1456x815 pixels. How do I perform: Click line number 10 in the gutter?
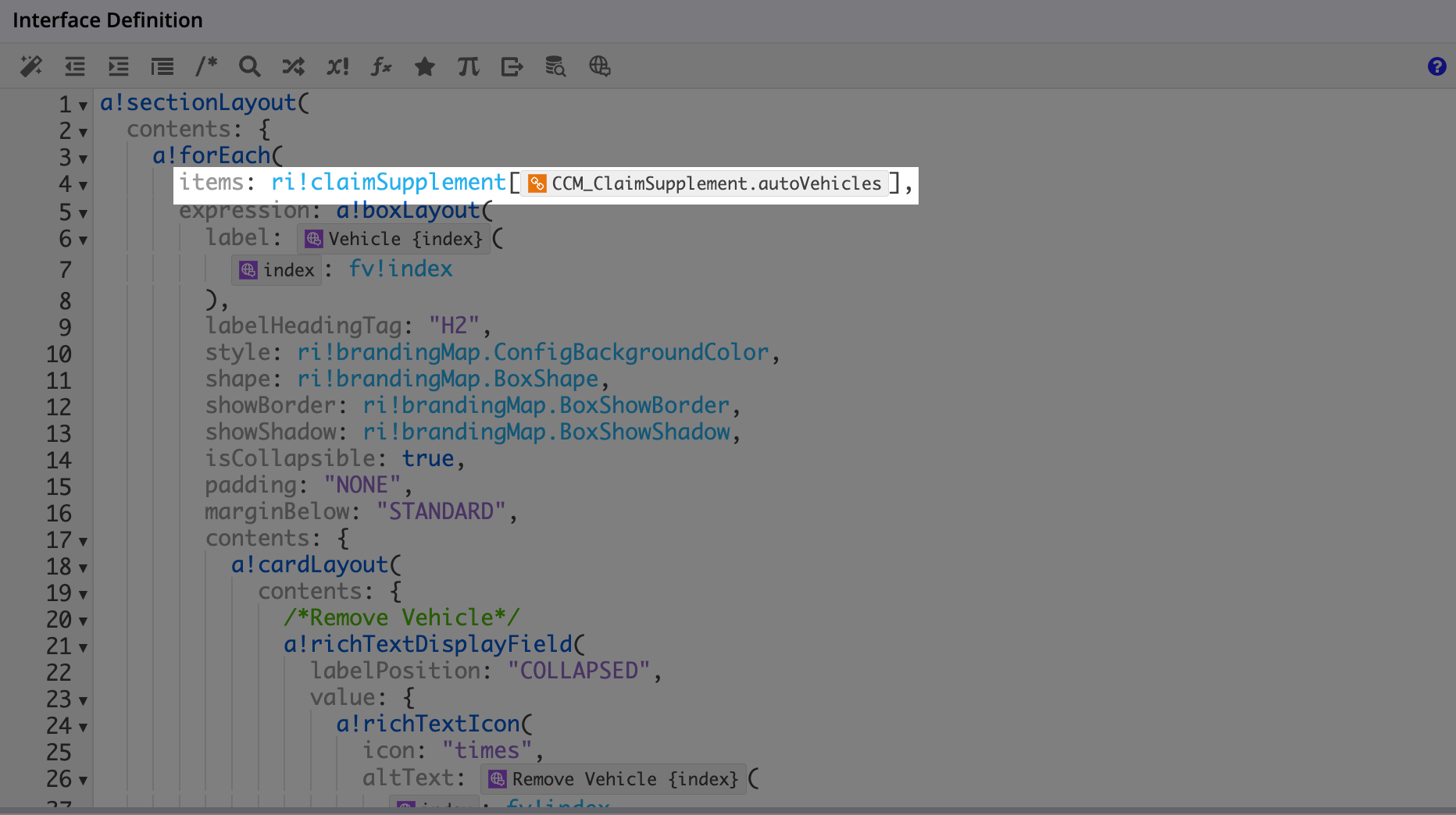coord(59,354)
